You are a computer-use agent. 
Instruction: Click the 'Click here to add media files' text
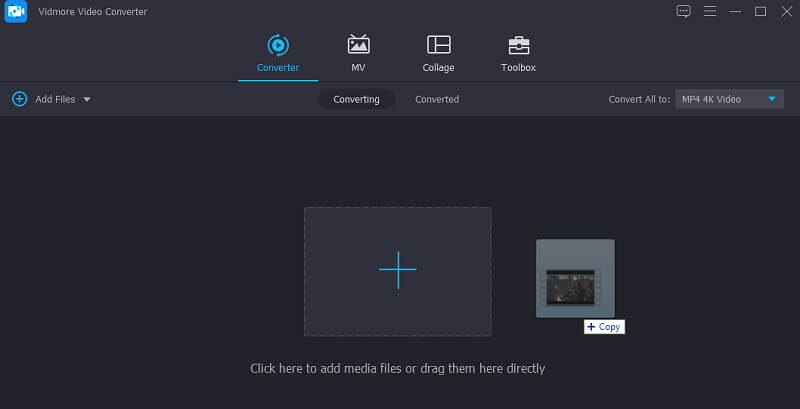[x=397, y=368]
